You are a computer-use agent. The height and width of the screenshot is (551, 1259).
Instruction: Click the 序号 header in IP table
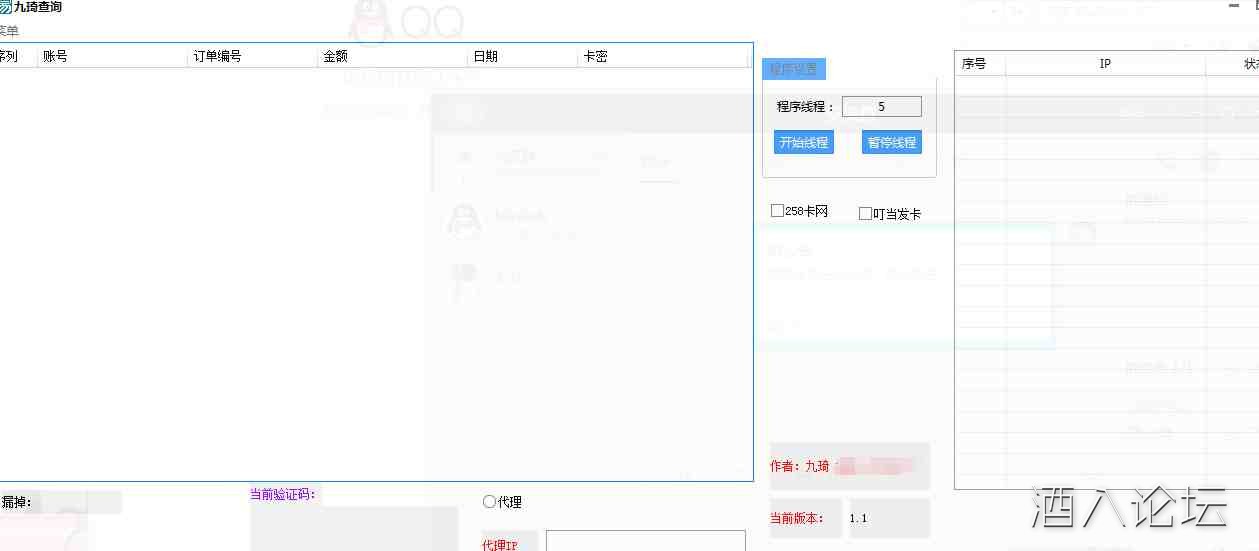980,64
